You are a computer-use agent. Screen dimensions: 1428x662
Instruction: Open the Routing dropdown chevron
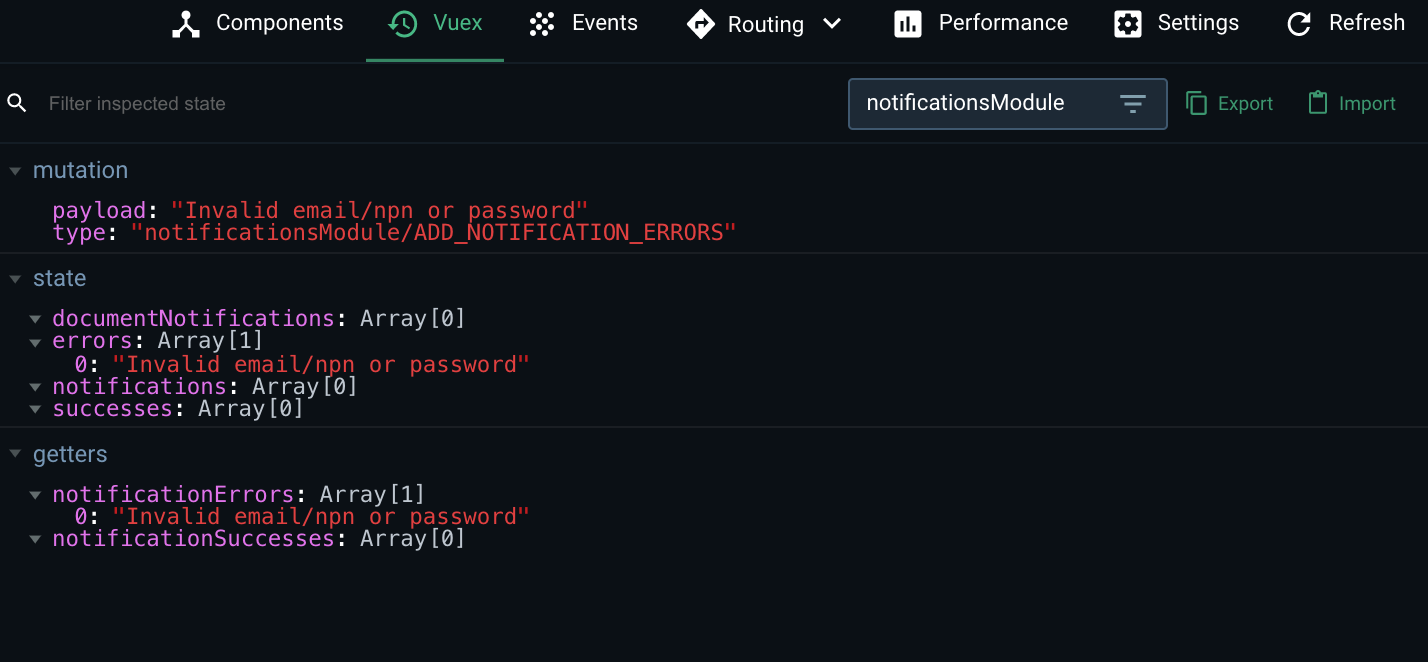coord(833,24)
